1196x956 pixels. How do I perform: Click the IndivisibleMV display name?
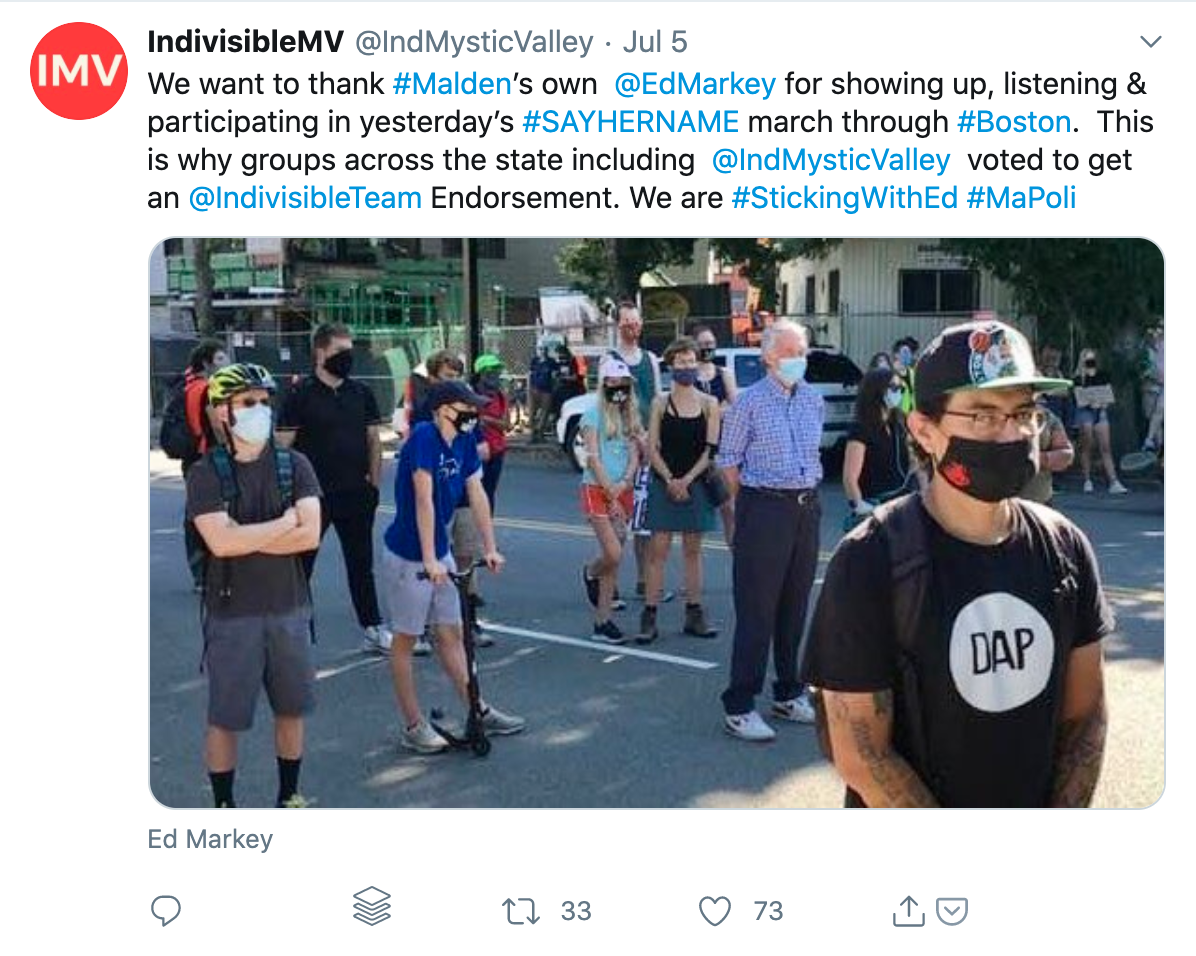(x=246, y=42)
